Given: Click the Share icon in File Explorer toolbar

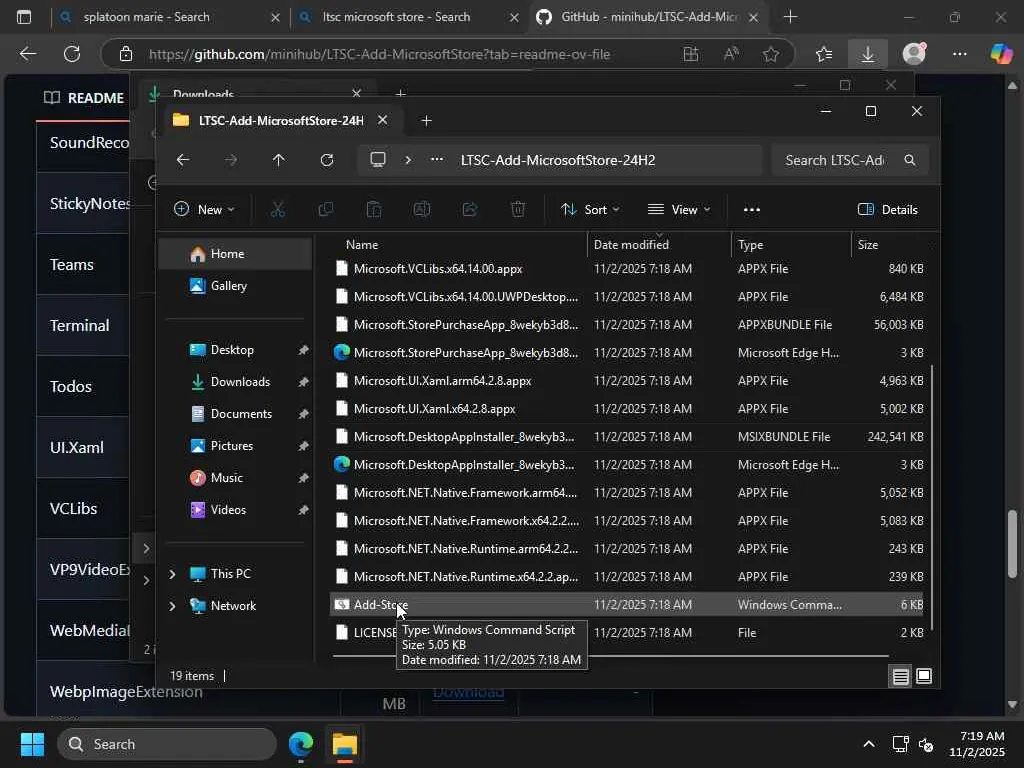Looking at the screenshot, I should coord(470,210).
